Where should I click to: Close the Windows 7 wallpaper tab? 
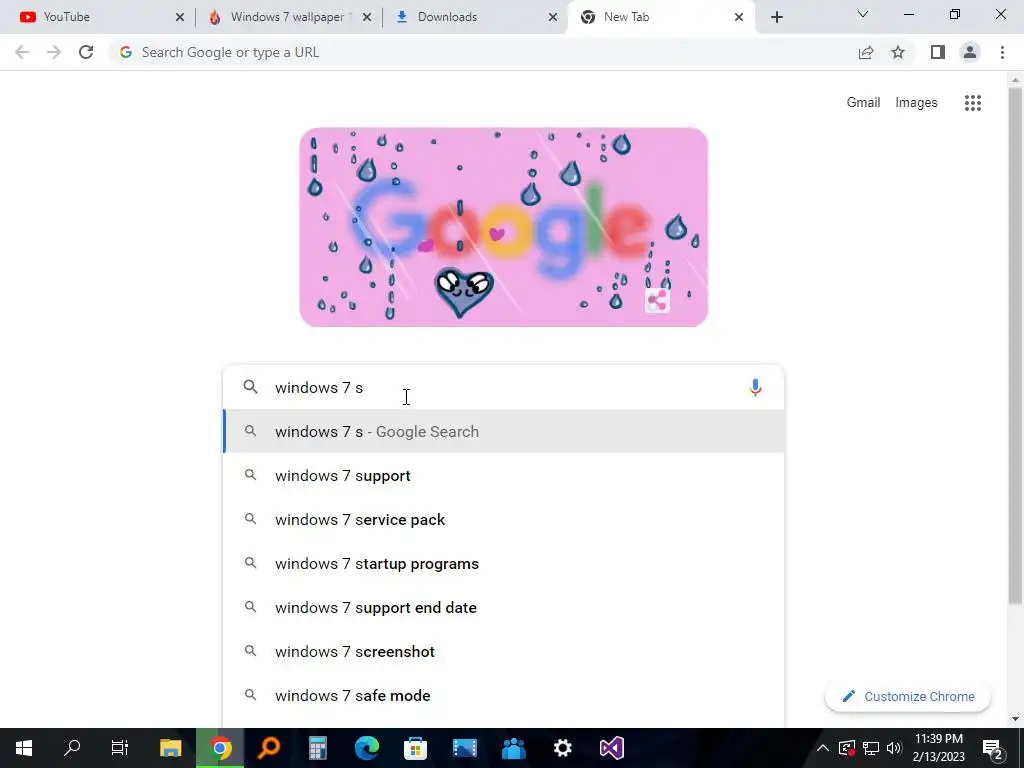pyautogui.click(x=366, y=17)
